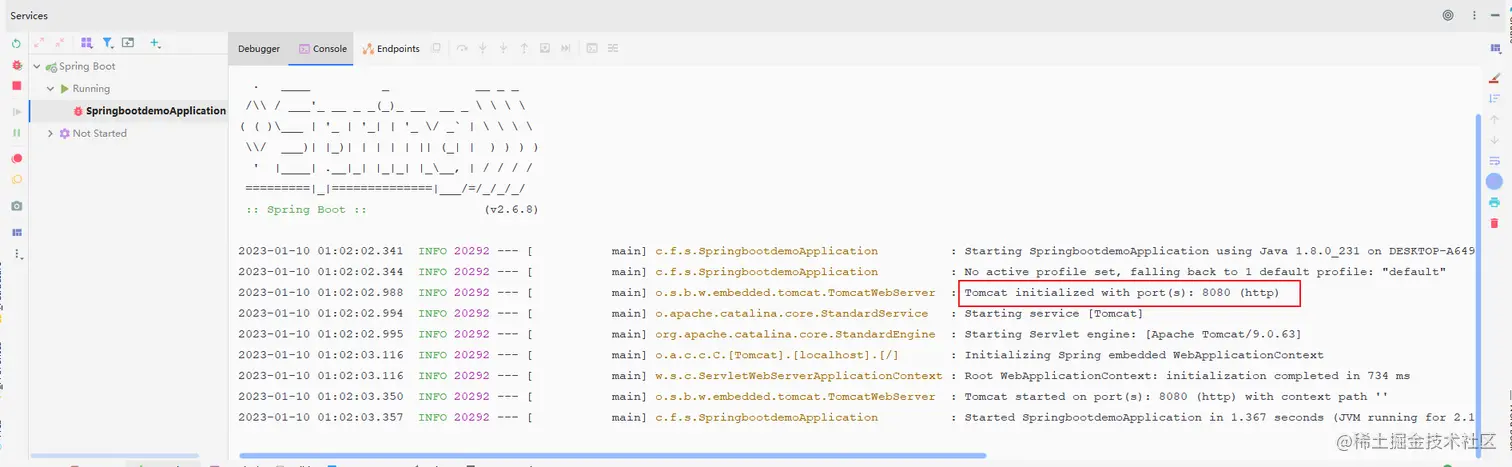Click timestamp '2023-01-10 01:02:03.357'
The width and height of the screenshot is (1512, 467).
[x=320, y=417]
